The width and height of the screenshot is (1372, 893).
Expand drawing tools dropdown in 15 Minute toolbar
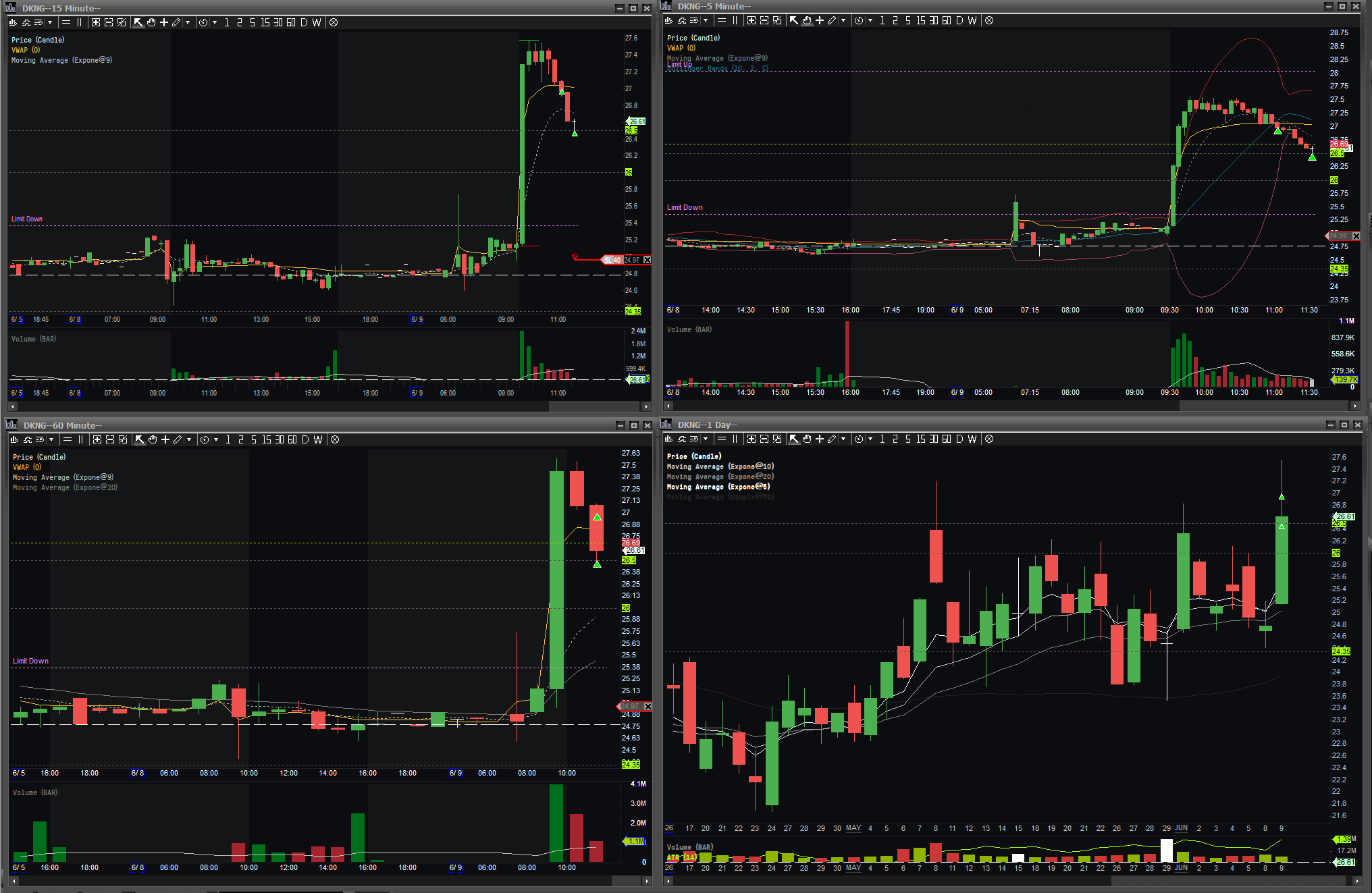tap(188, 22)
